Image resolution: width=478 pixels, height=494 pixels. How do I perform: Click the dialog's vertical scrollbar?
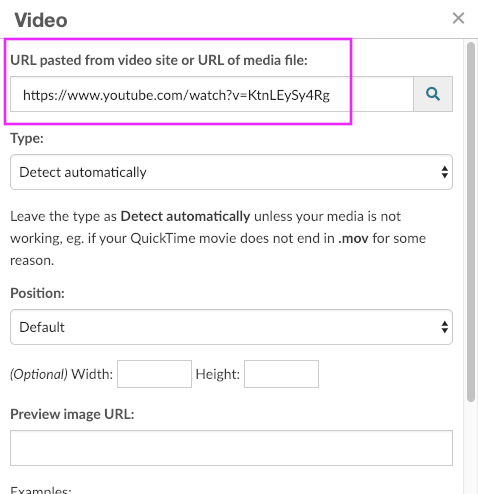pyautogui.click(x=471, y=222)
